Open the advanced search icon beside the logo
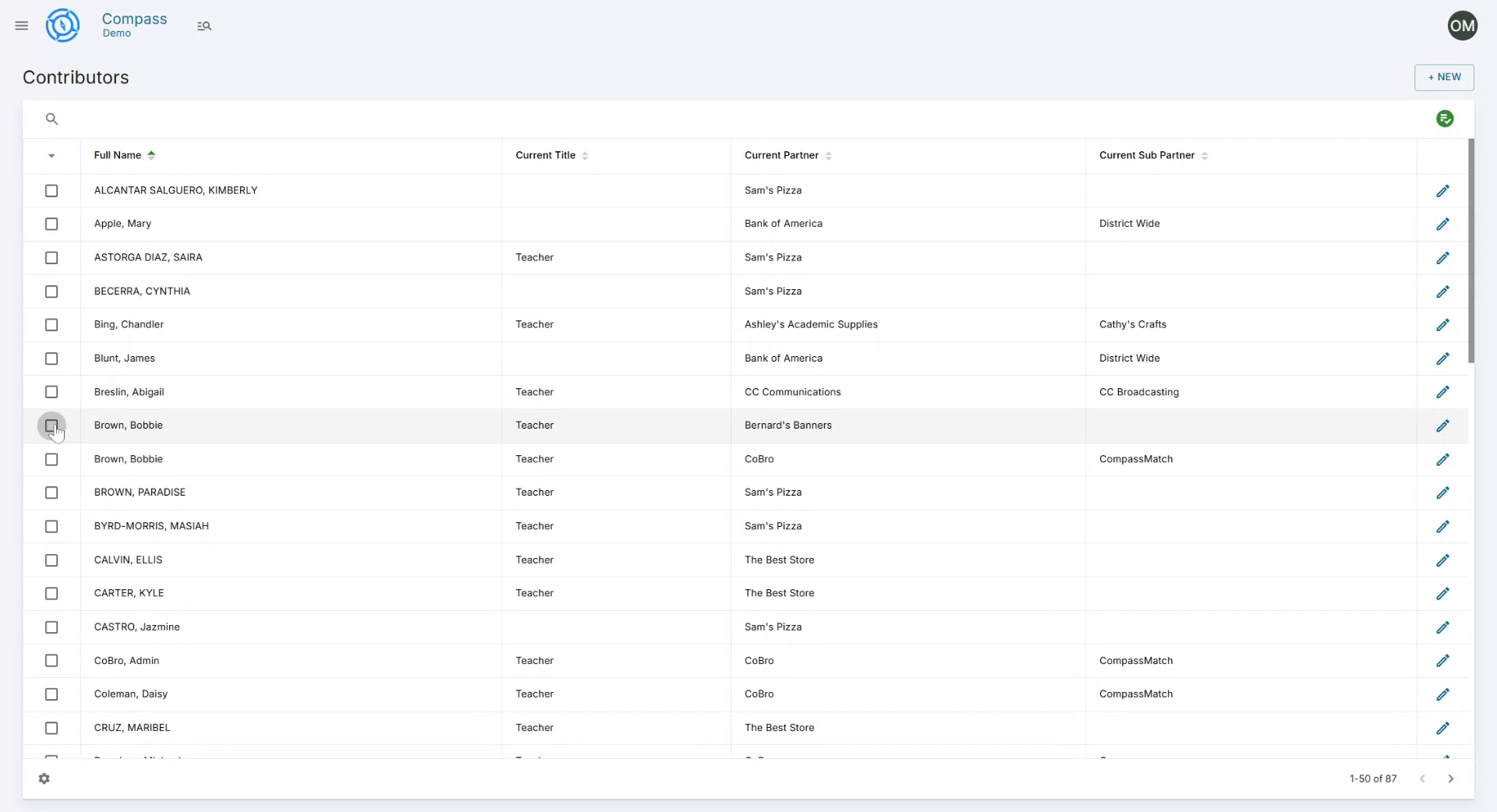 (204, 26)
